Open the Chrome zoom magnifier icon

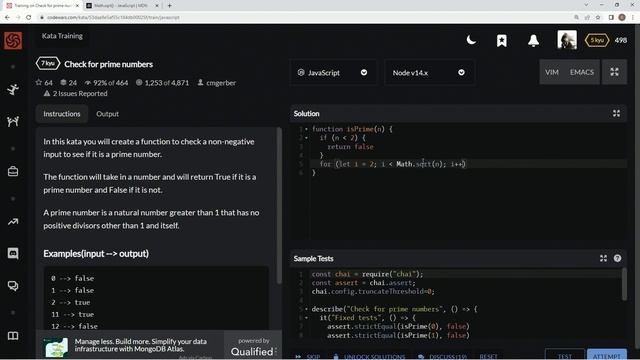(x=576, y=18)
